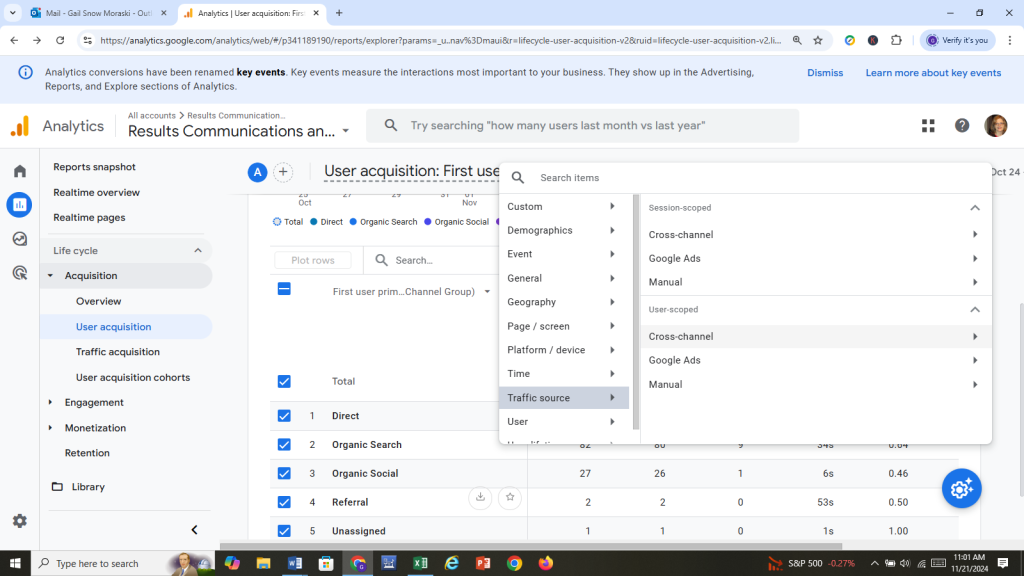The image size is (1024, 576).
Task: Collapse the User-scoped section
Action: [x=974, y=310]
